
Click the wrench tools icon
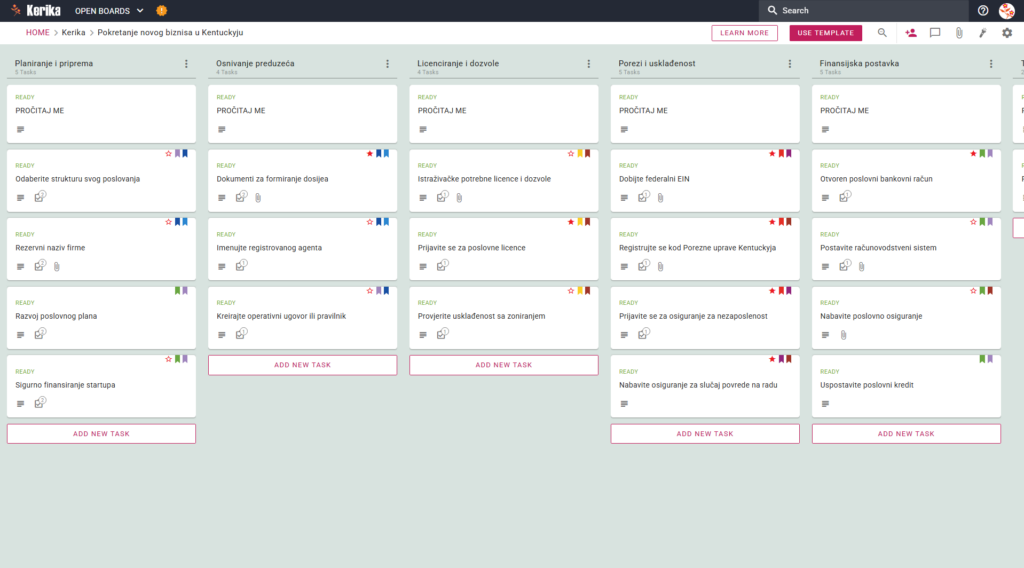983,33
